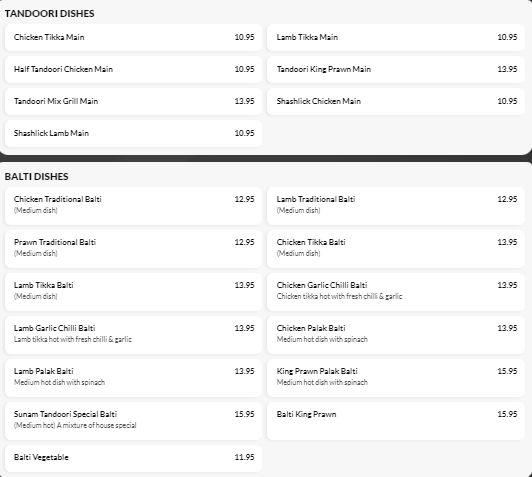Open the Chicken Traditional Balti entry
Viewport: 532px width, 477px height.
point(133,206)
